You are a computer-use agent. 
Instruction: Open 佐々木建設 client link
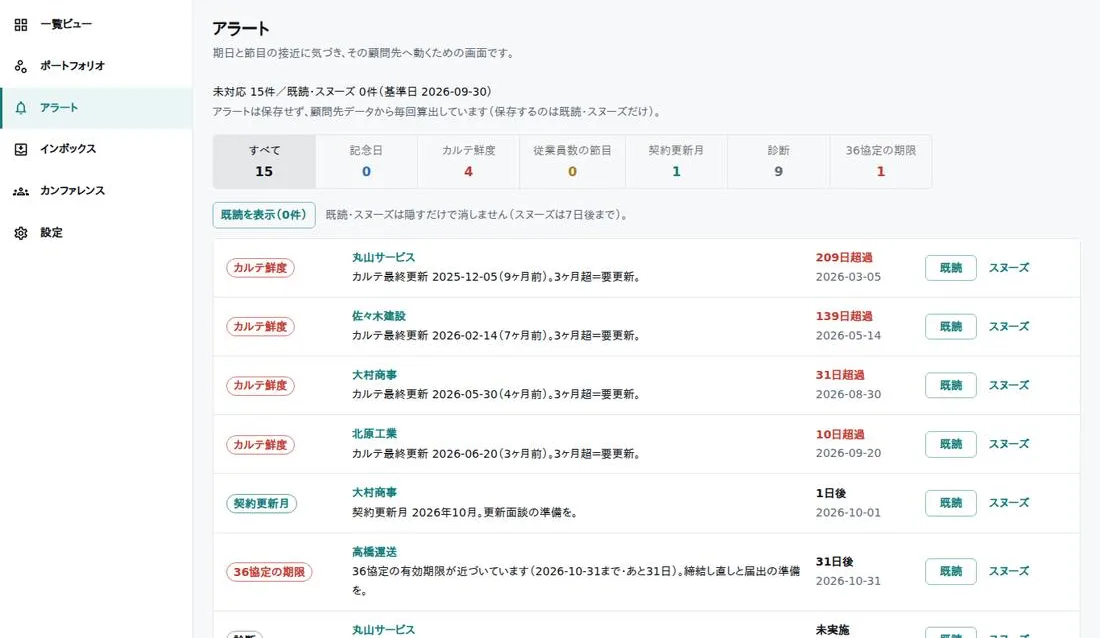(379, 317)
